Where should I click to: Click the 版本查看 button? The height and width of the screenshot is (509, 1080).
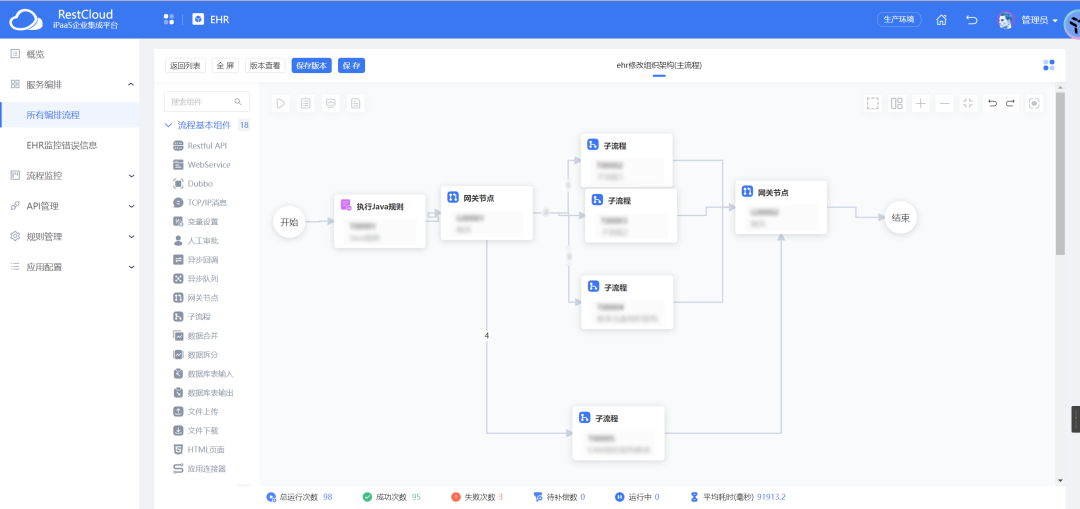pyautogui.click(x=265, y=65)
